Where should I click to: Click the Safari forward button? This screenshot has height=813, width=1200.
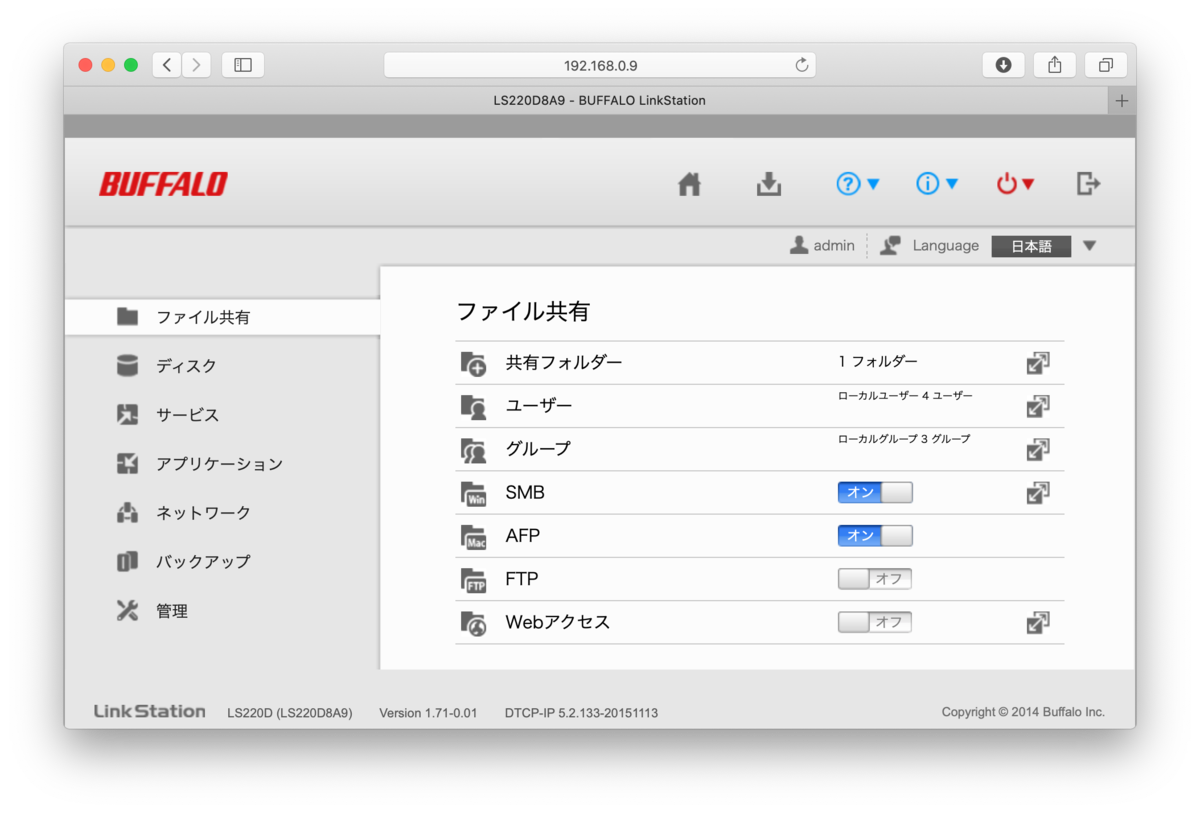point(196,65)
